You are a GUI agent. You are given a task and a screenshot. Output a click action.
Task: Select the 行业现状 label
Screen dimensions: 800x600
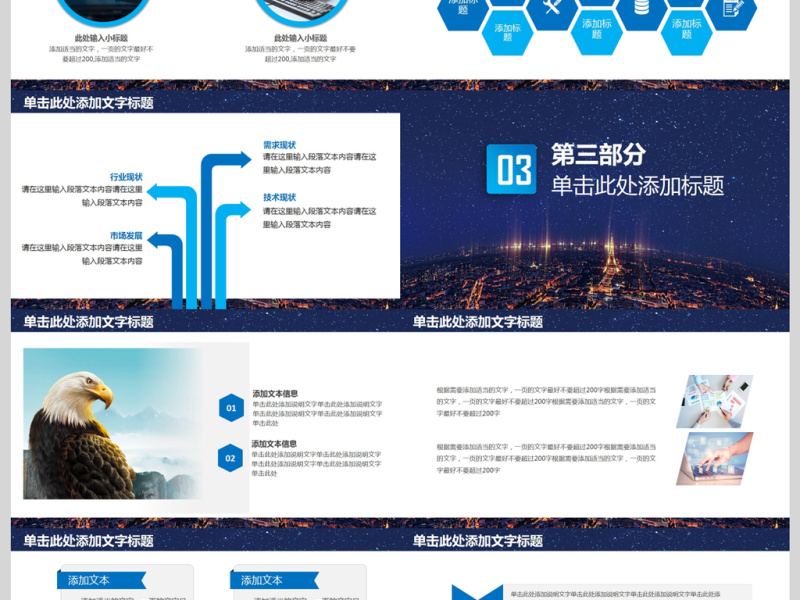(127, 176)
